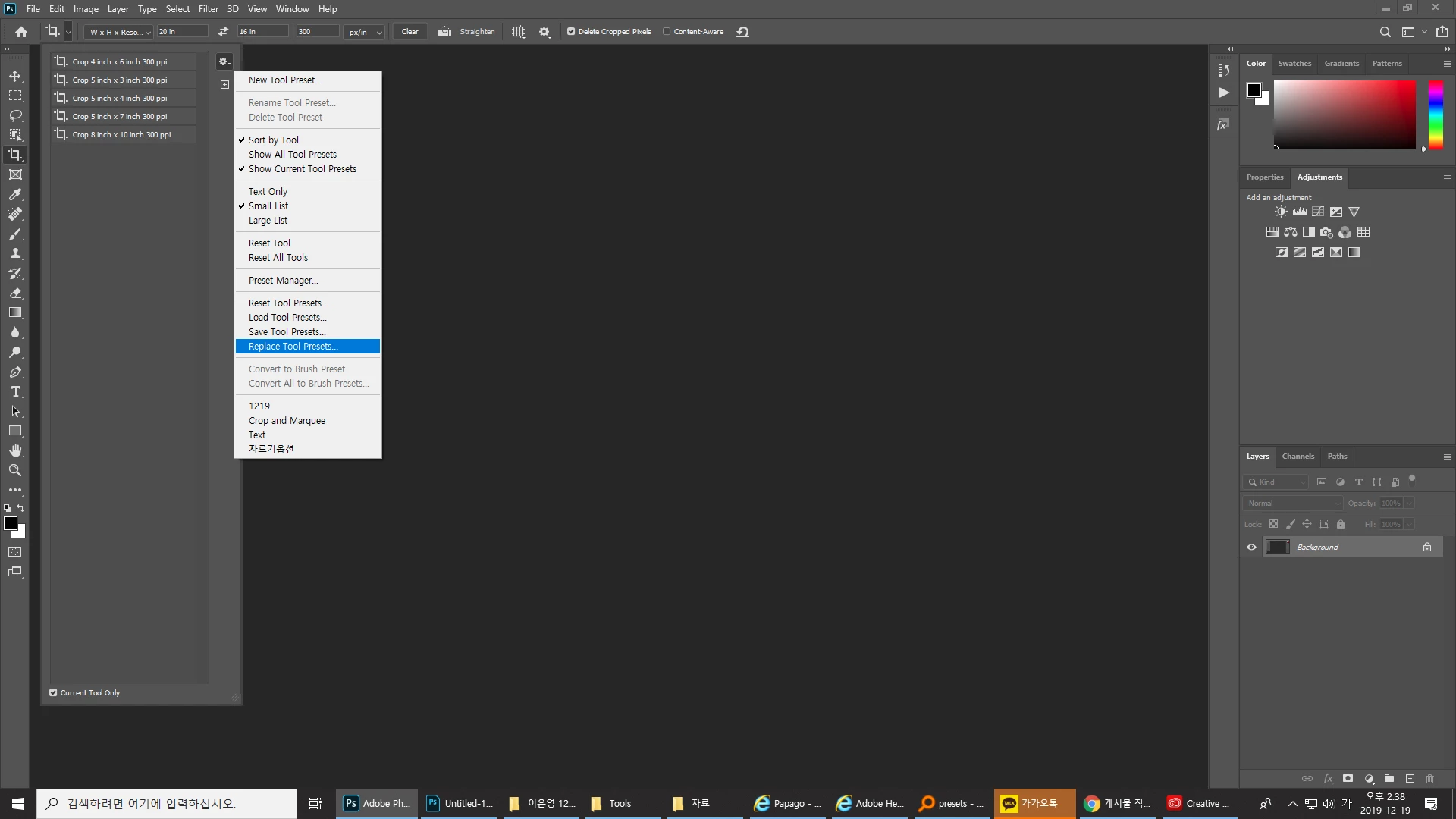Choose Replace Tool Presets menu item
This screenshot has width=1456, height=819.
[x=293, y=347]
